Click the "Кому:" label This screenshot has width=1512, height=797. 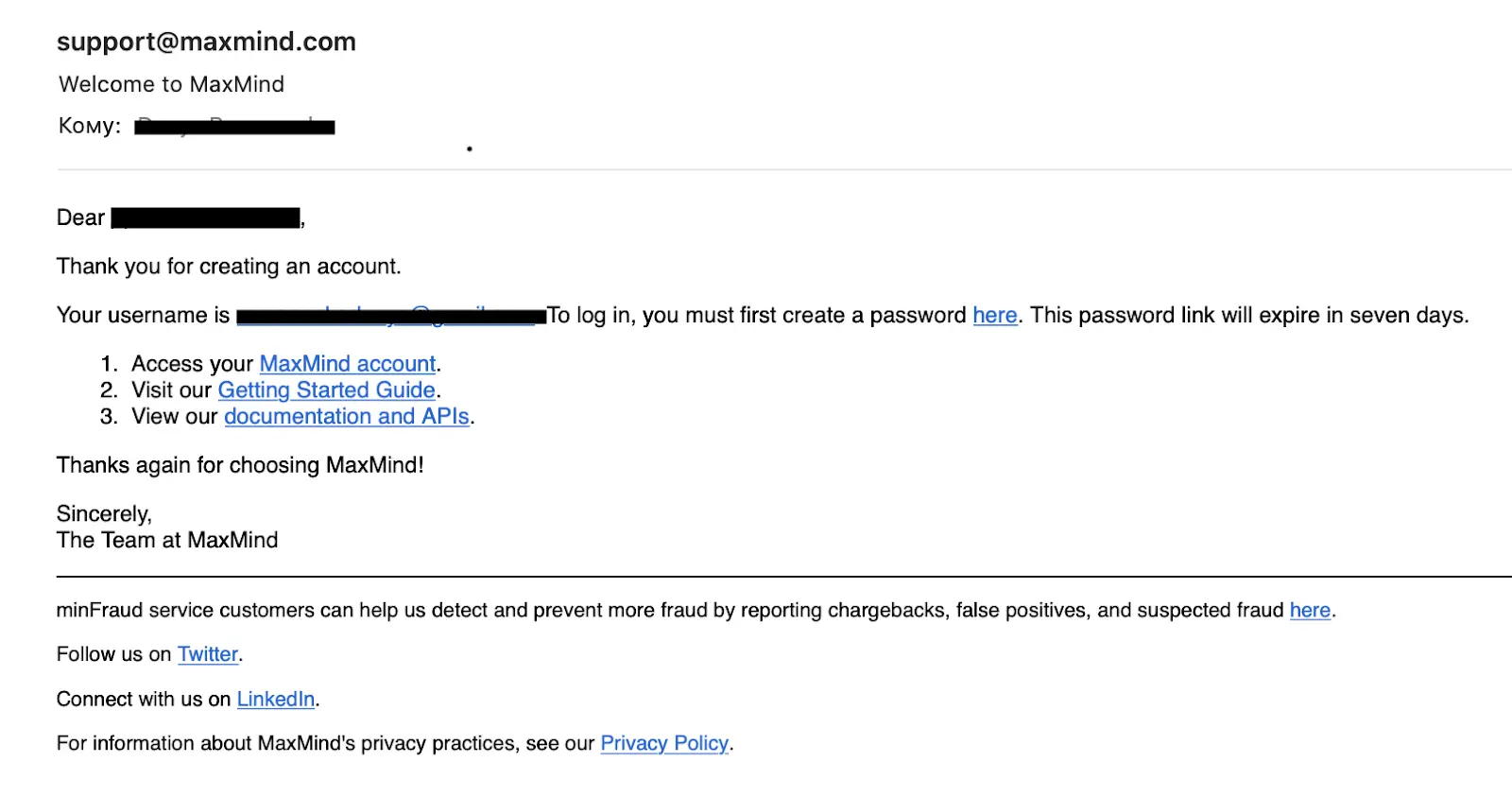click(90, 126)
